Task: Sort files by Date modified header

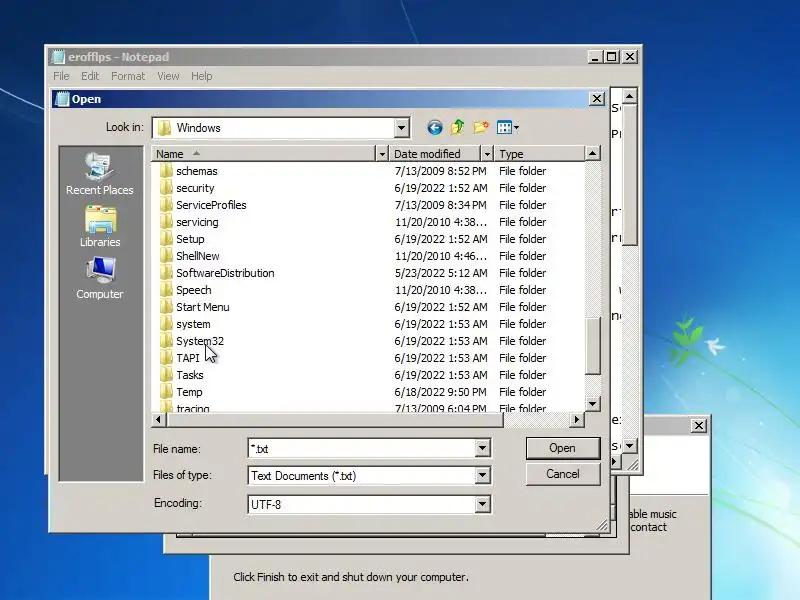Action: (x=435, y=154)
